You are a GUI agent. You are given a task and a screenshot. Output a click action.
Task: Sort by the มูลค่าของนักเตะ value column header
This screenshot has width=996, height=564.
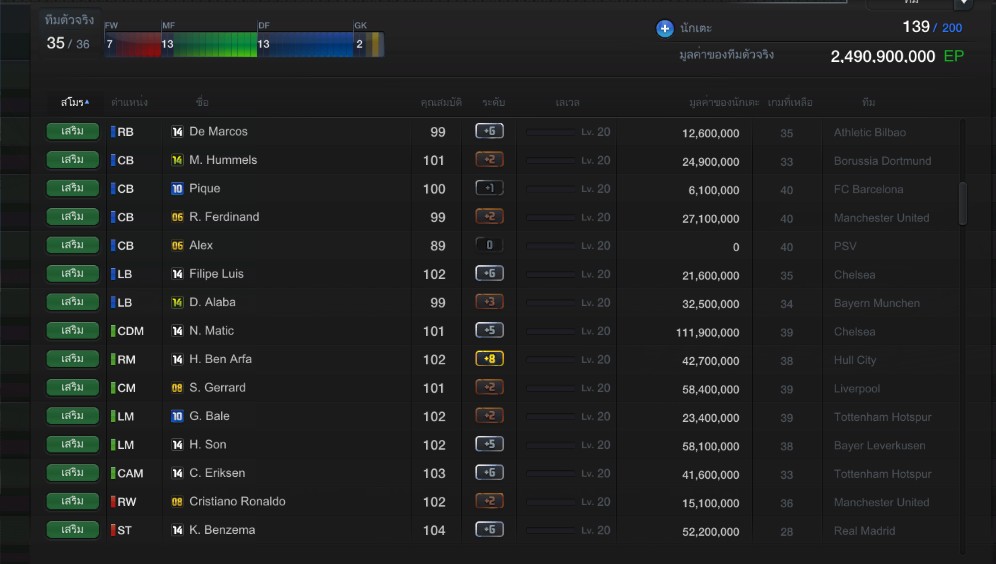[724, 102]
